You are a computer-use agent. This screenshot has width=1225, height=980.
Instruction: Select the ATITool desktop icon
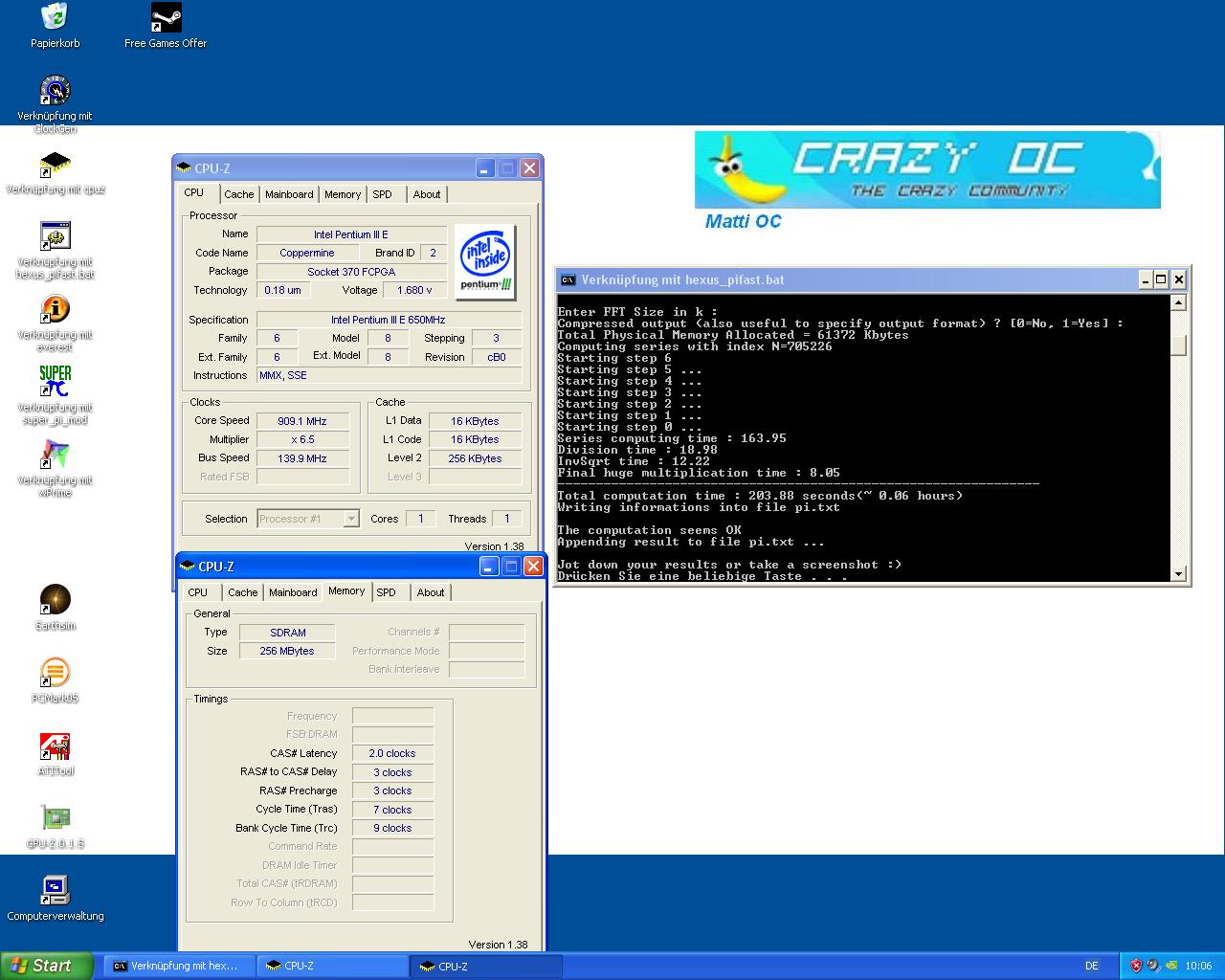[x=55, y=746]
